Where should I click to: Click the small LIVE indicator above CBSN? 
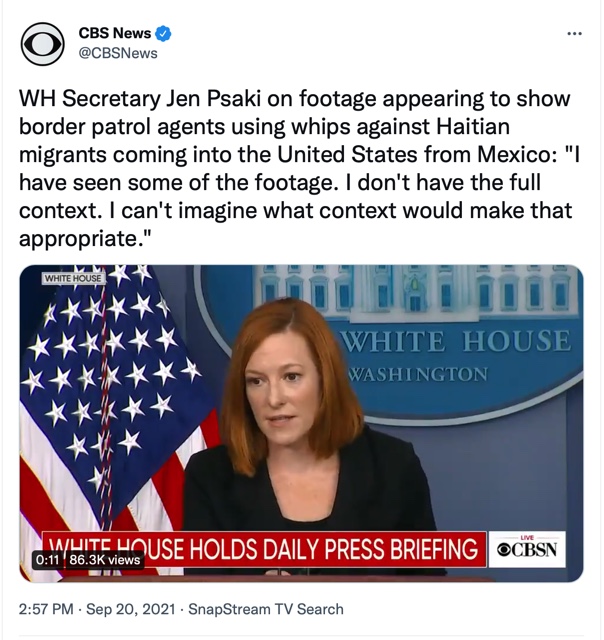tap(527, 538)
